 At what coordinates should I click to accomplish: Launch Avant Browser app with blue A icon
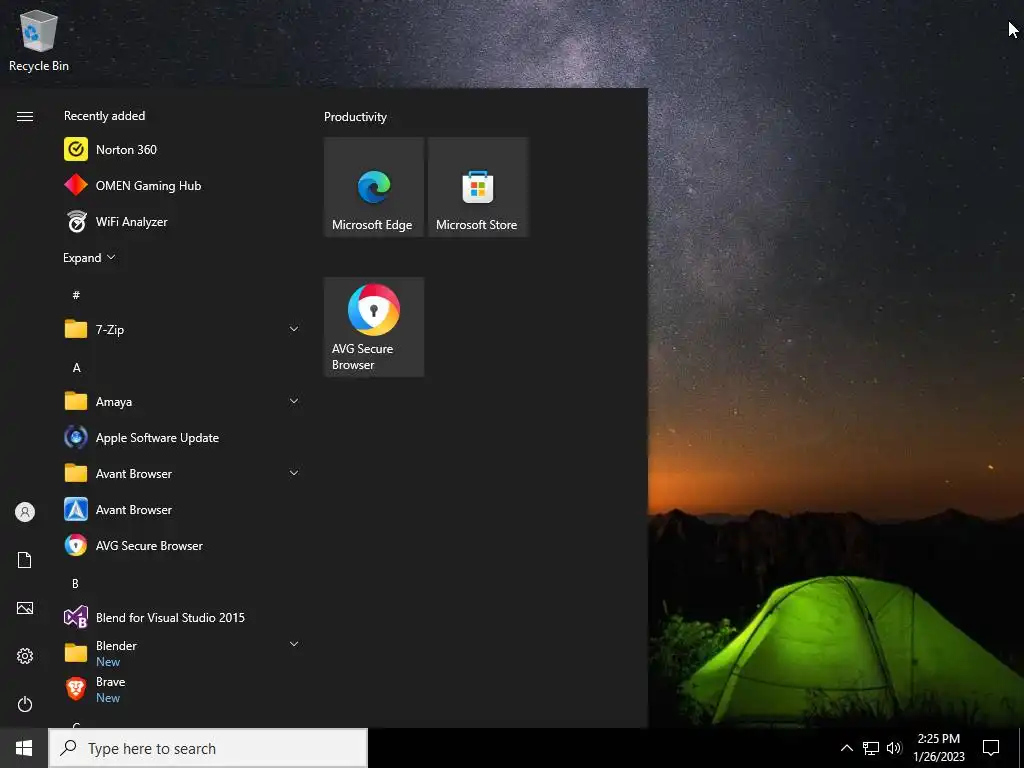click(x=182, y=509)
